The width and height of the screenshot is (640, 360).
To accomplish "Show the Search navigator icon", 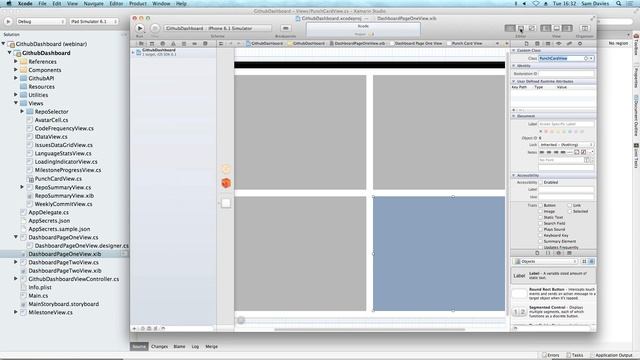I will tap(162, 43).
